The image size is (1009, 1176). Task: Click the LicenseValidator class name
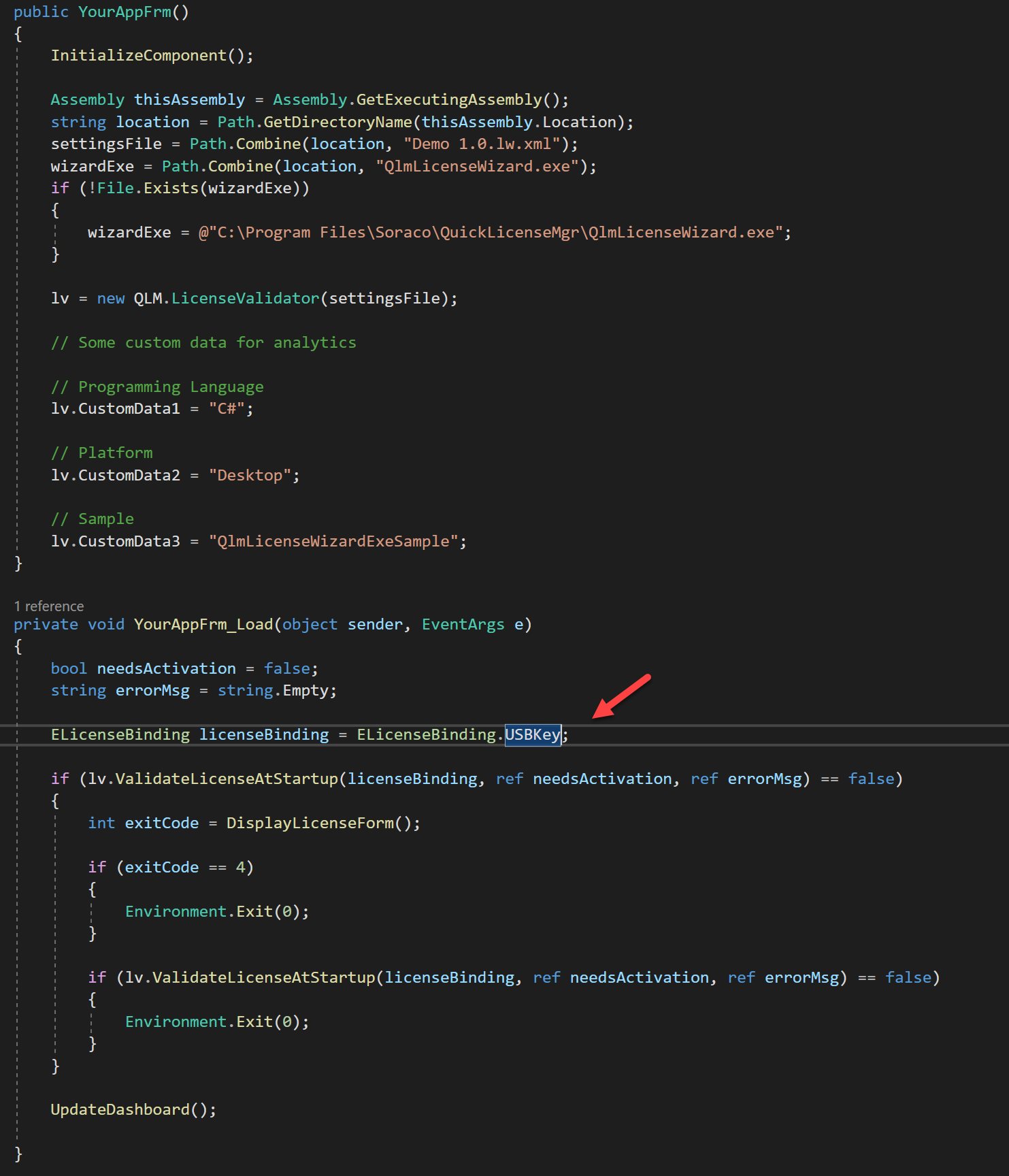tap(245, 298)
